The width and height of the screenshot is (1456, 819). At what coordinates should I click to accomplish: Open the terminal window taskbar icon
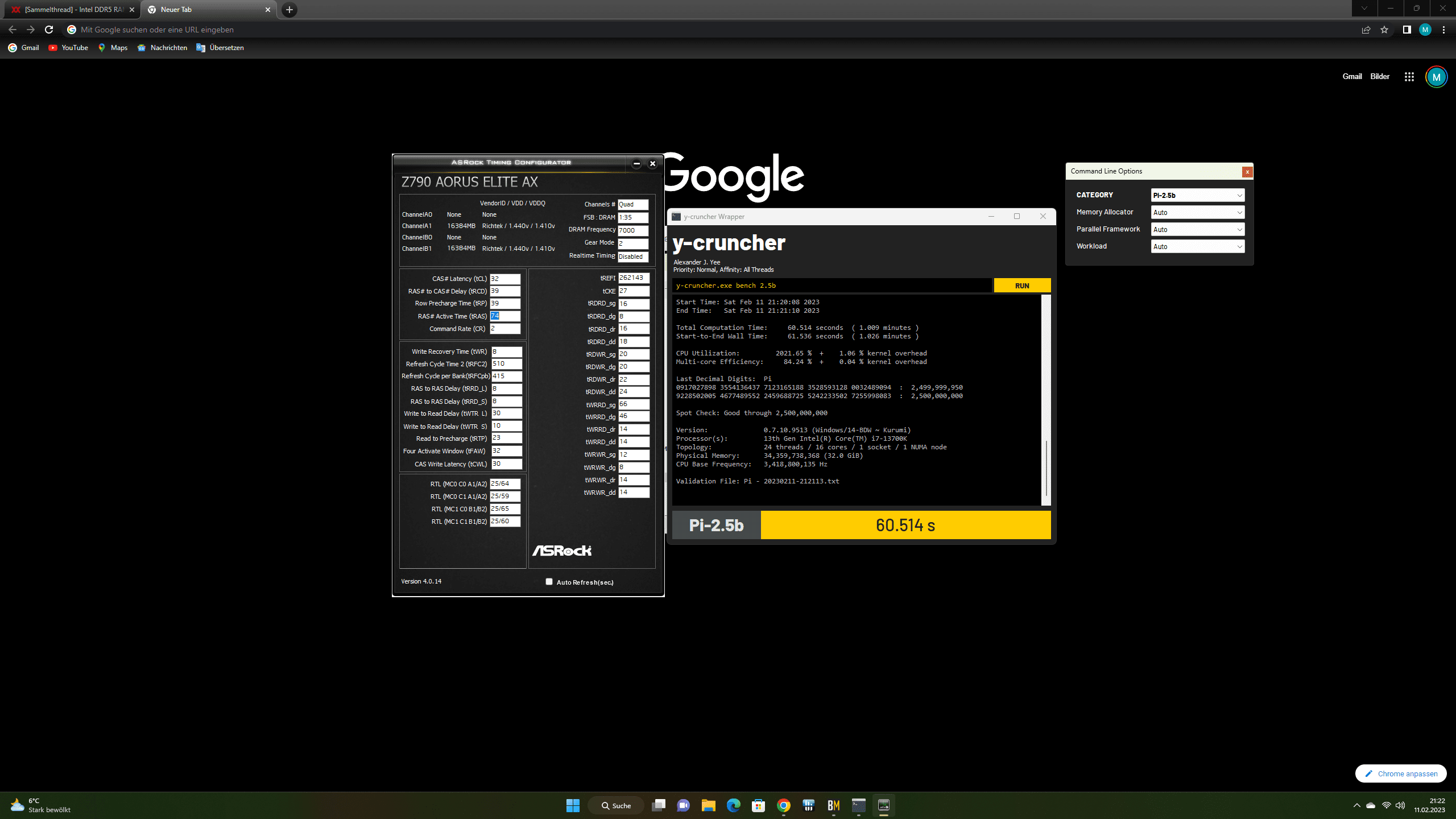pos(858,805)
